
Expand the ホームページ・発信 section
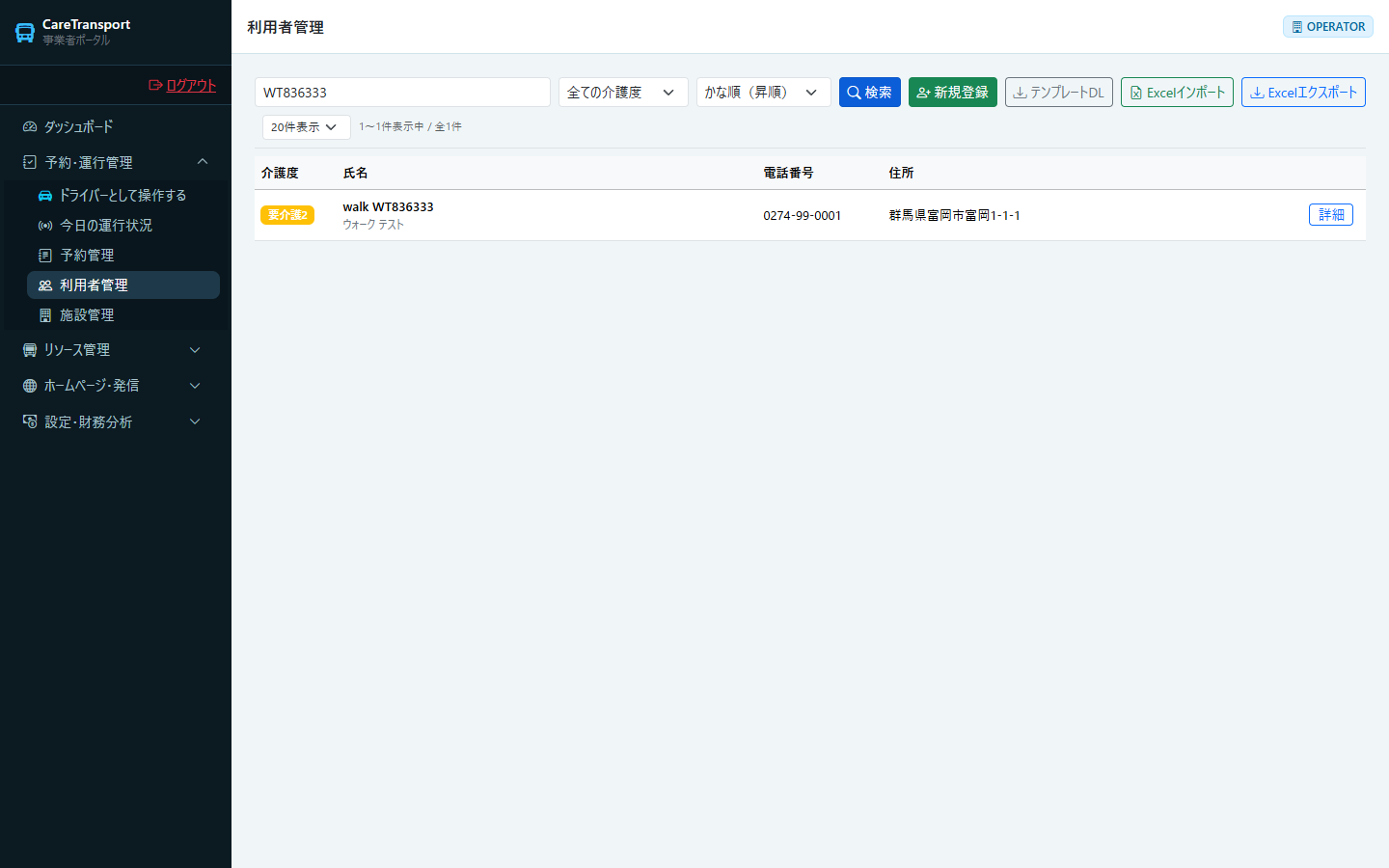(x=116, y=385)
